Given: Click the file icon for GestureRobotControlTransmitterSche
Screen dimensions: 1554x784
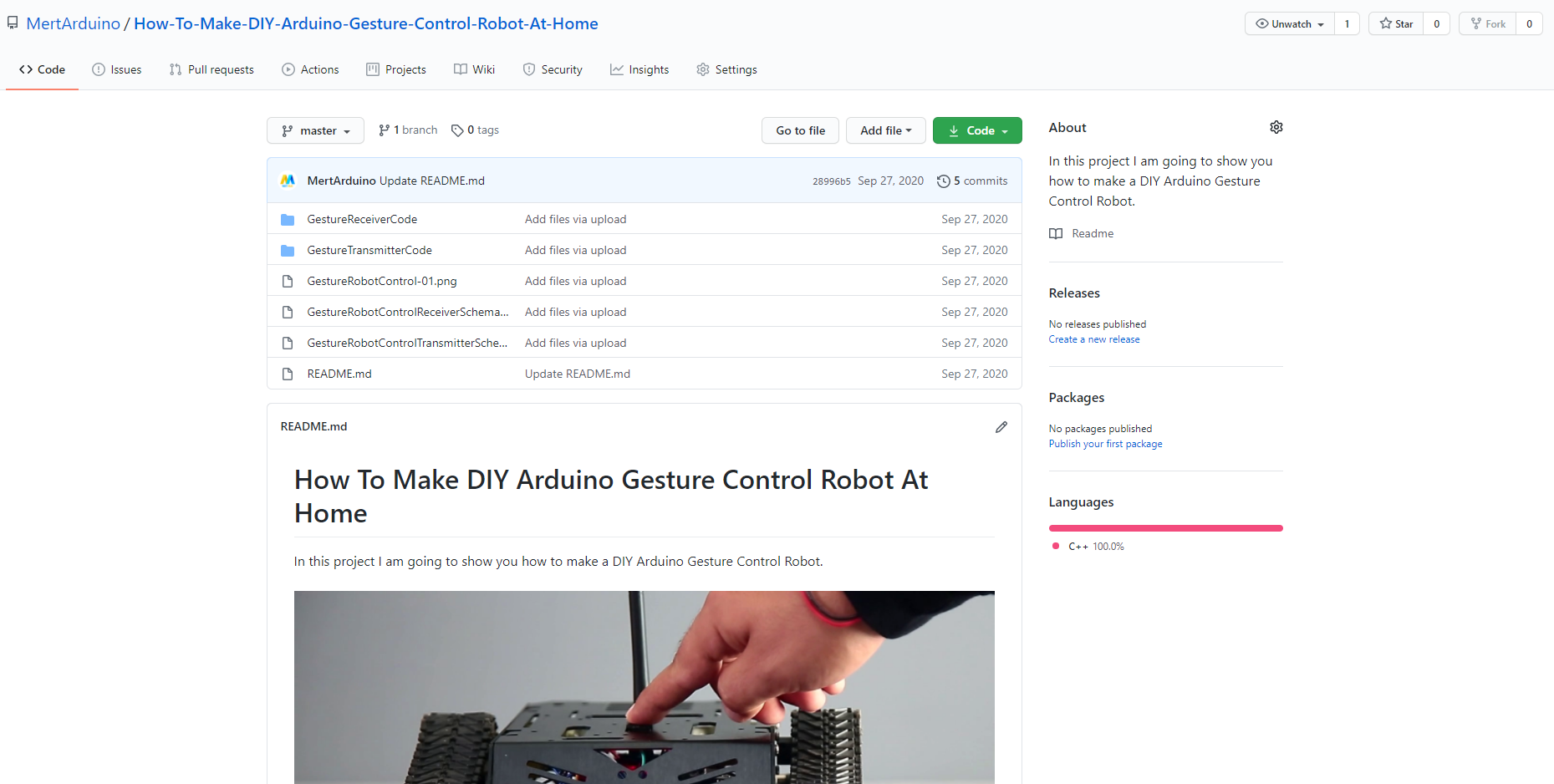Looking at the screenshot, I should coord(288,343).
